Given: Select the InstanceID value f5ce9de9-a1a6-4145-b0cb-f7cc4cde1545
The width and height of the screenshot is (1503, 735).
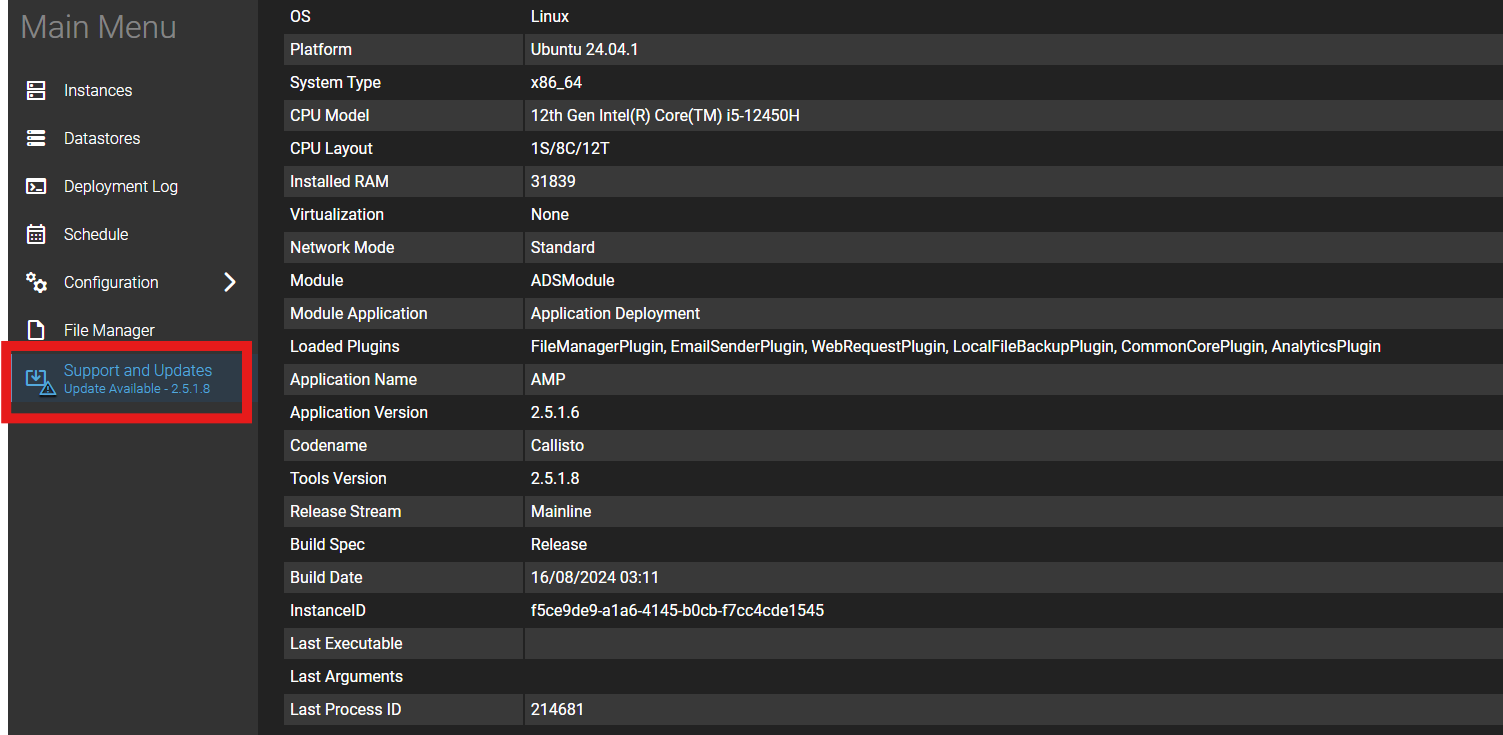Looking at the screenshot, I should coord(678,611).
